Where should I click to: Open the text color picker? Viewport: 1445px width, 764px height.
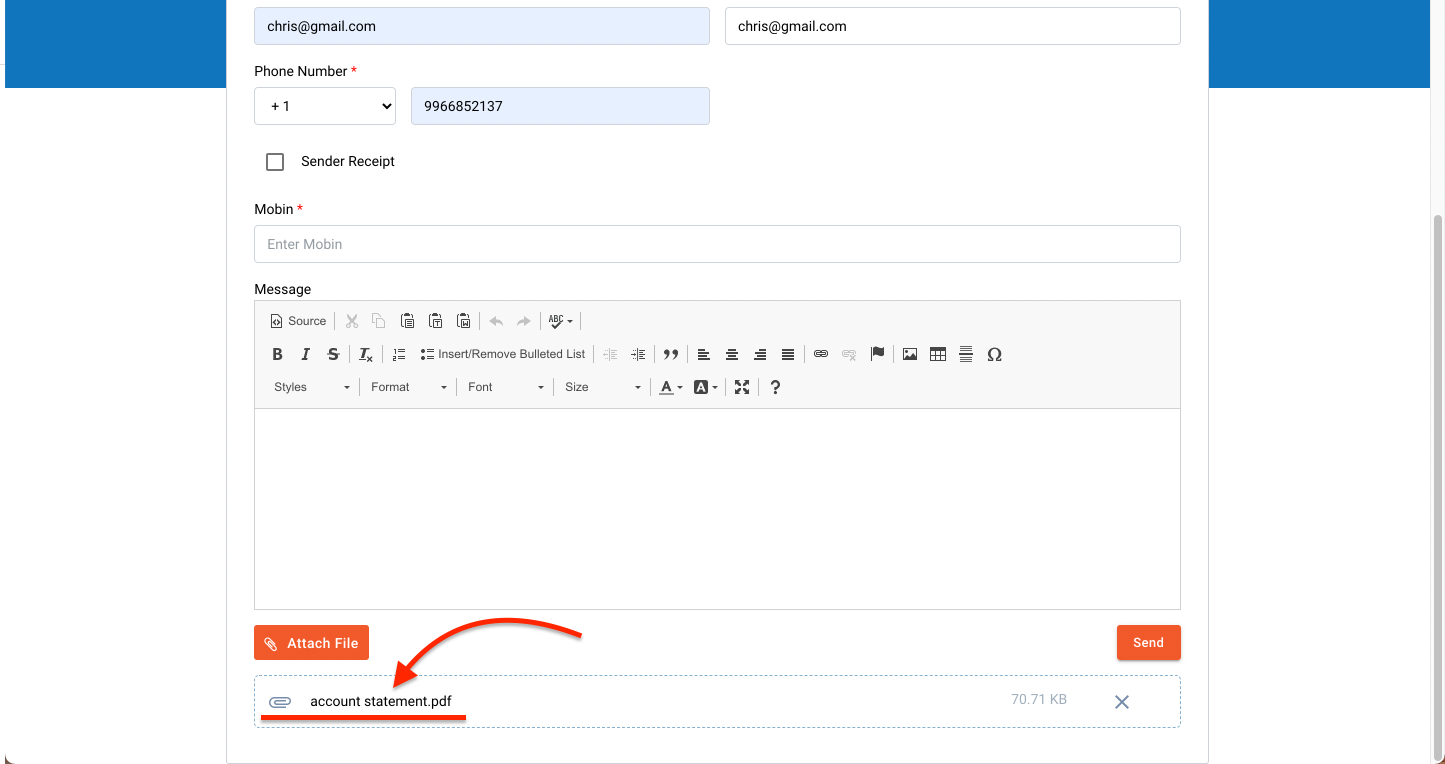670,387
